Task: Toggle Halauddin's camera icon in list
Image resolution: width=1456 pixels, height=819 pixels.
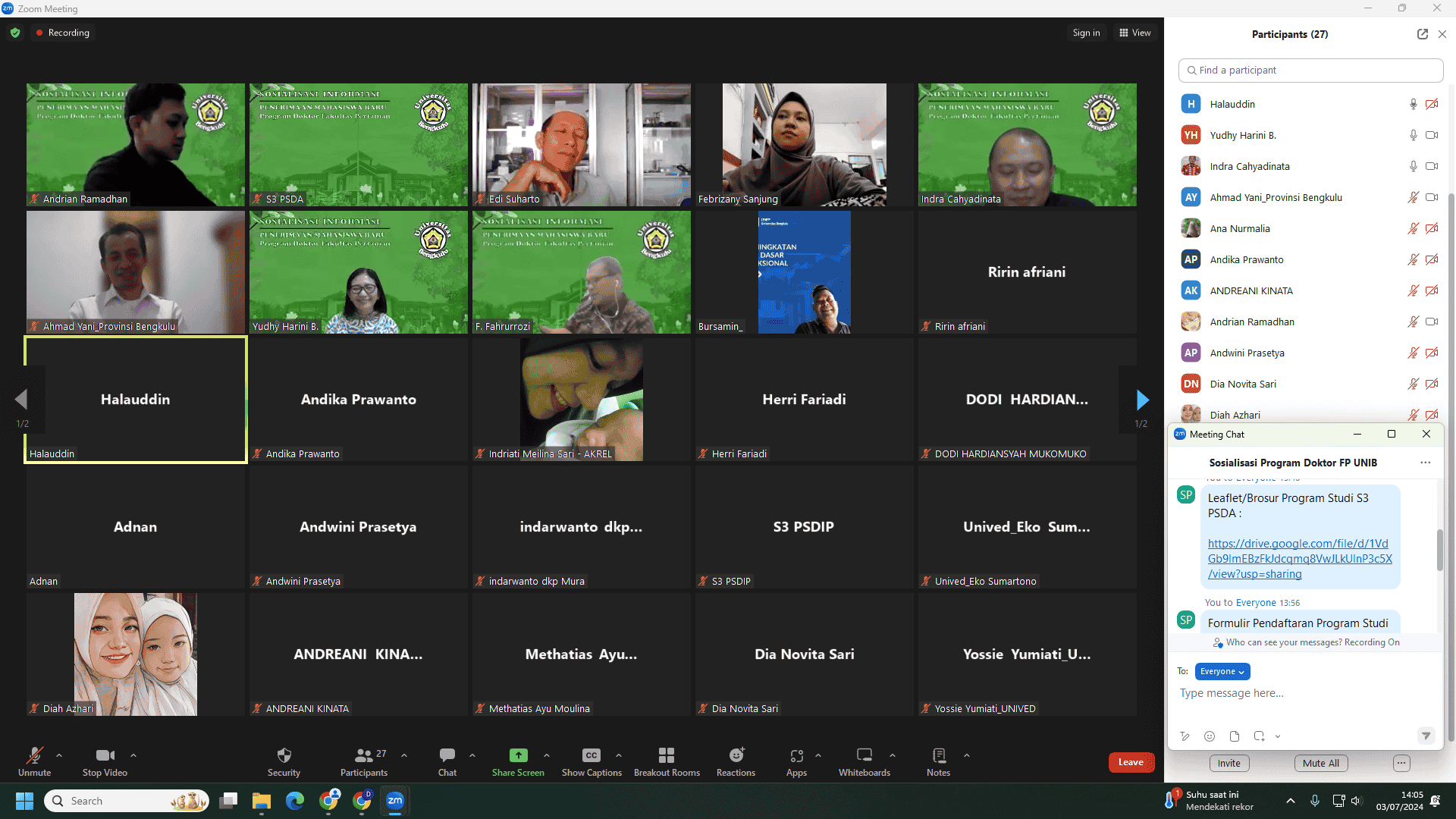Action: click(1432, 104)
